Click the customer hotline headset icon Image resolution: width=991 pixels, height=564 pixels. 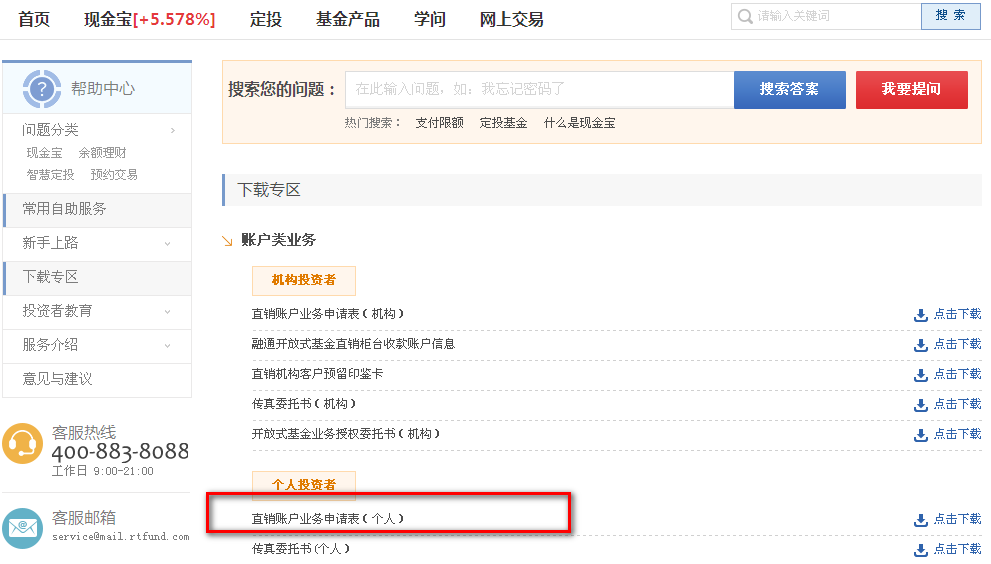pos(23,443)
